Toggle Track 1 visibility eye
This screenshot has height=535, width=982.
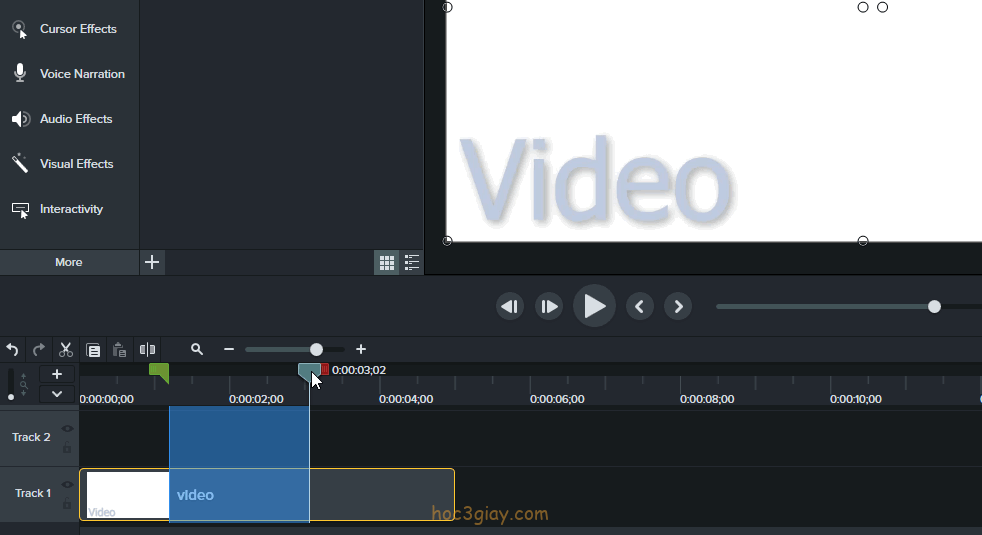67,485
